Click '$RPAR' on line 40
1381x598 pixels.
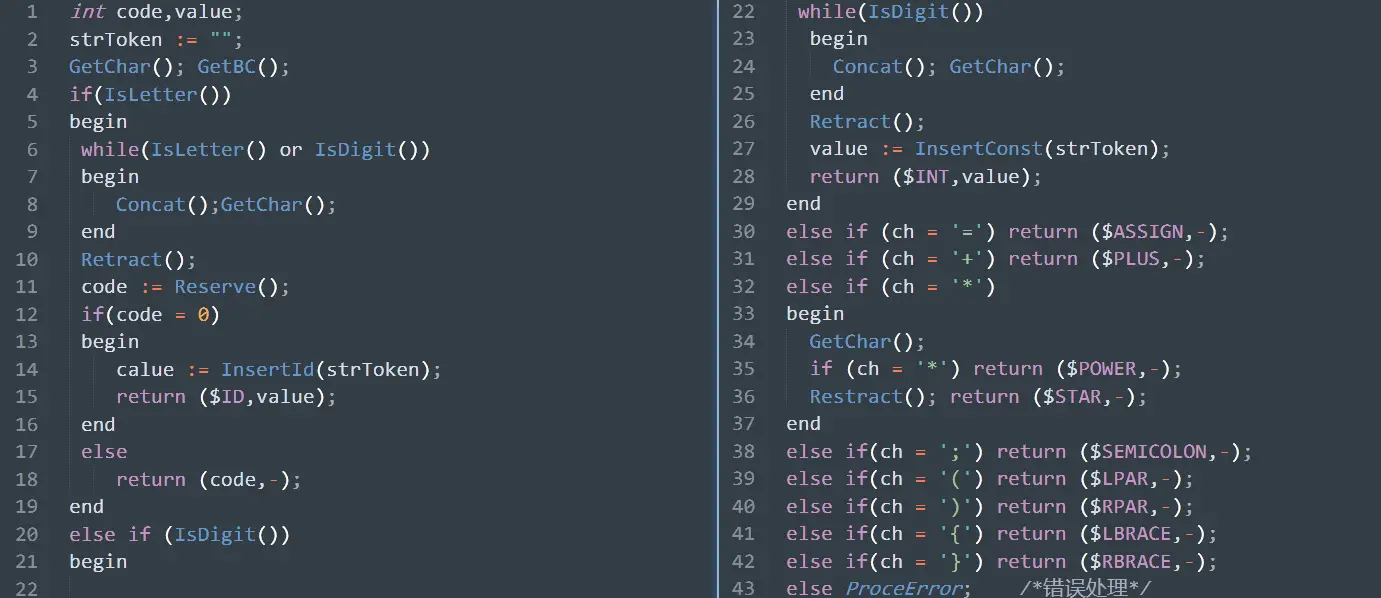1119,507
